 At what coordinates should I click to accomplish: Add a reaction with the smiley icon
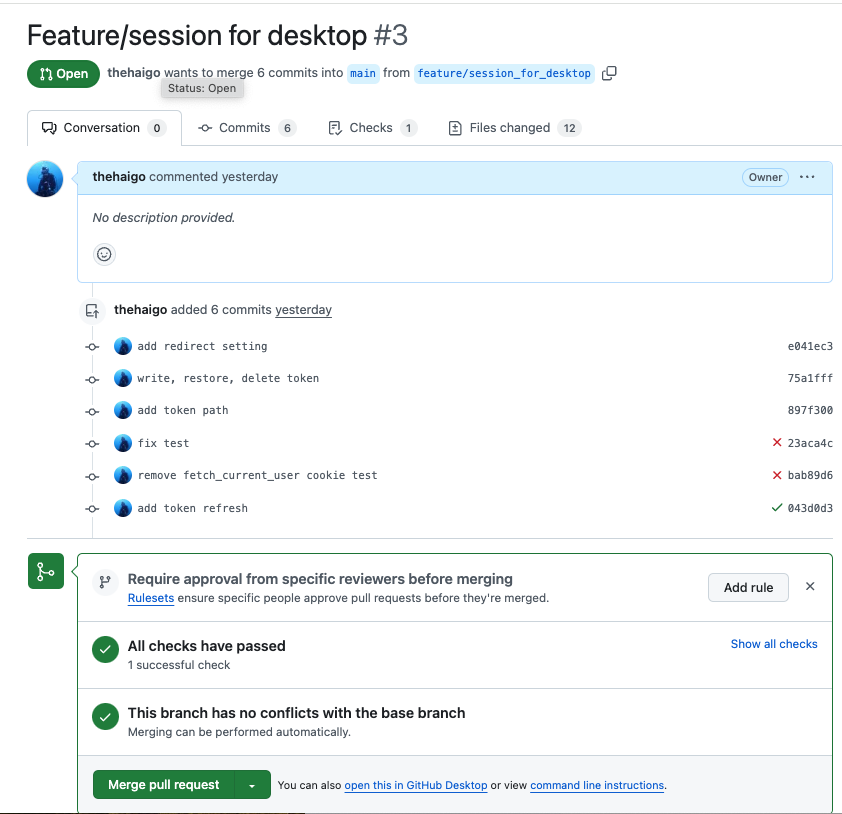(104, 254)
